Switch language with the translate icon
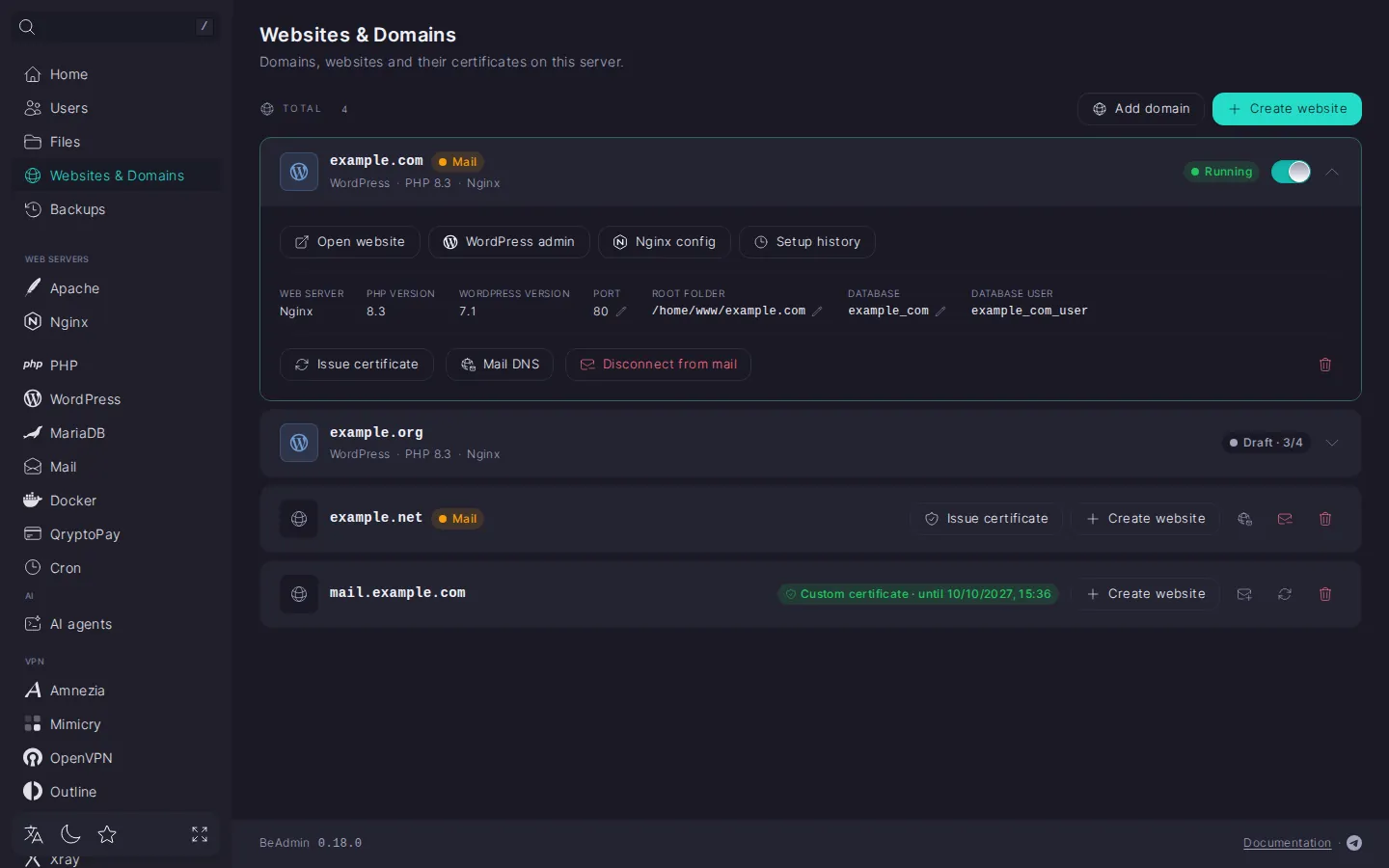Image resolution: width=1389 pixels, height=868 pixels. coord(34,834)
